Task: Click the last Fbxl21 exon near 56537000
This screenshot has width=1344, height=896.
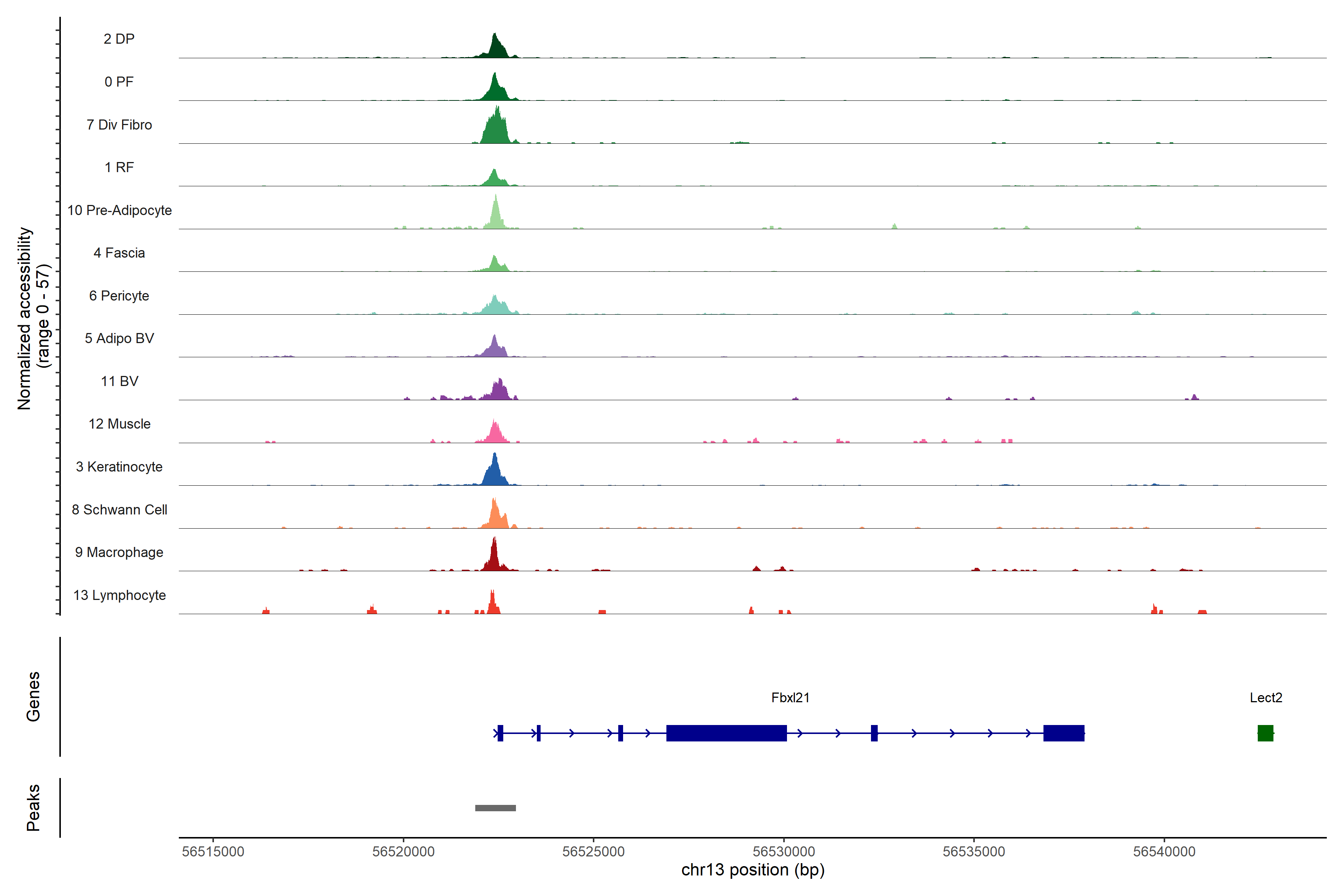Action: [x=1063, y=732]
